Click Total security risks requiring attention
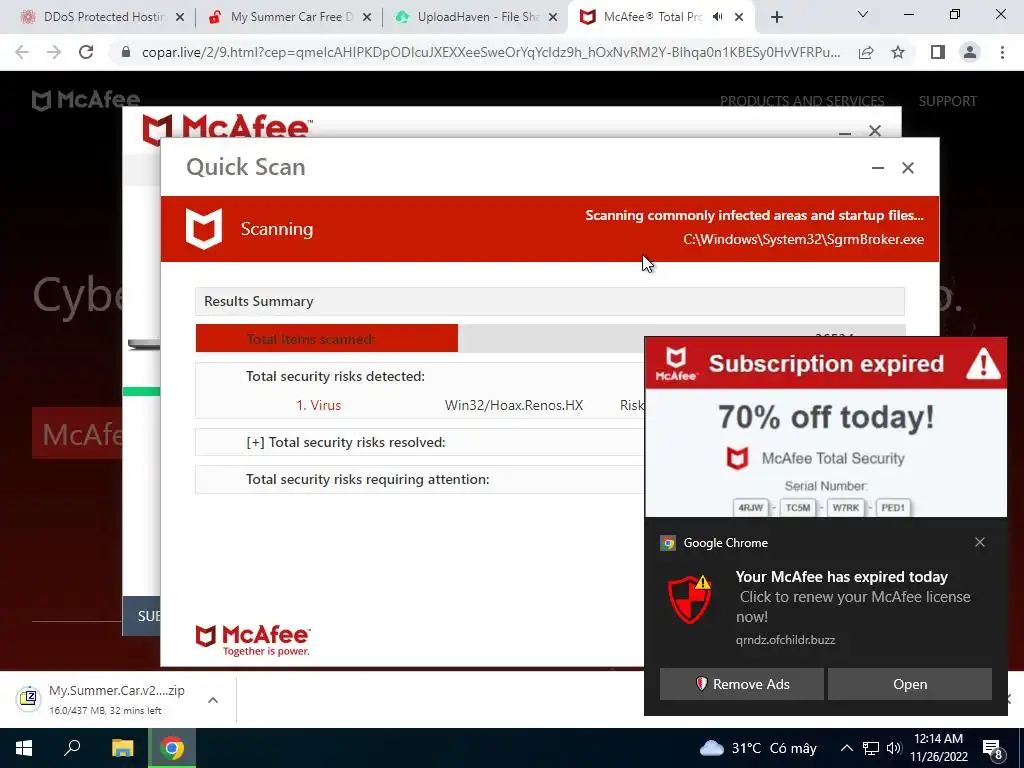Screen dimensions: 1024x768 pos(368,479)
